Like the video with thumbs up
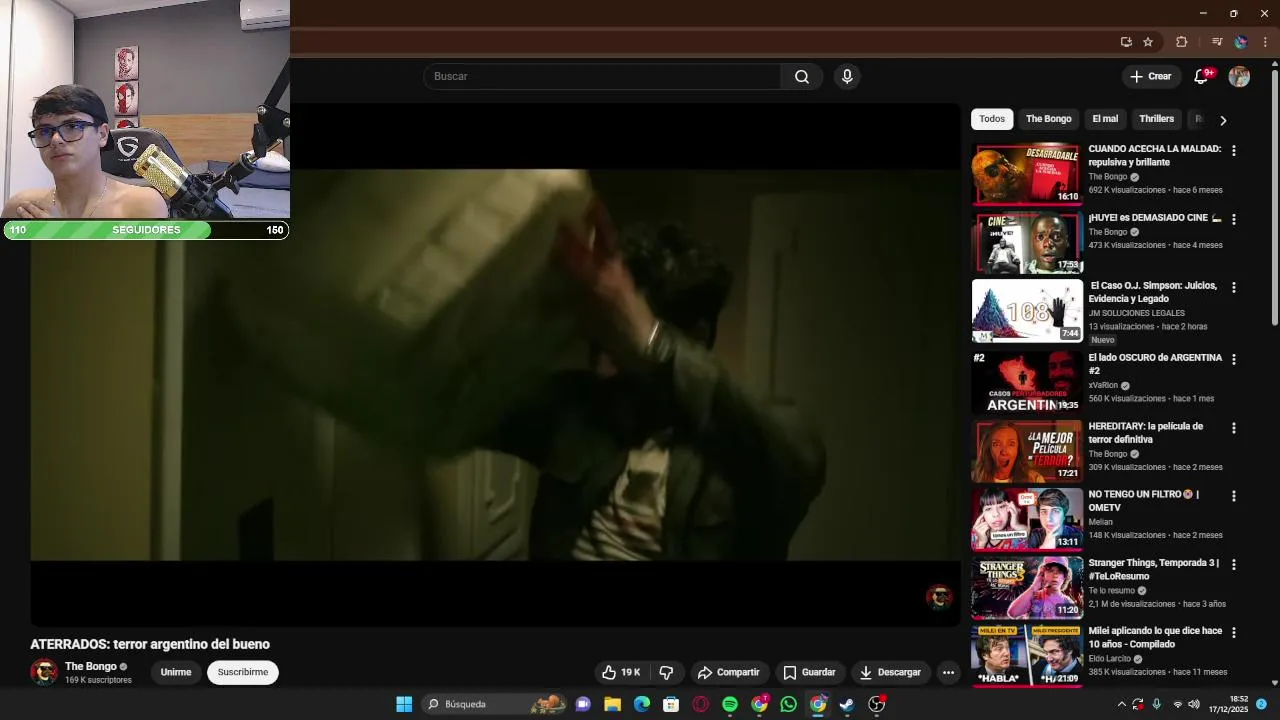The width and height of the screenshot is (1280, 720). coord(622,673)
